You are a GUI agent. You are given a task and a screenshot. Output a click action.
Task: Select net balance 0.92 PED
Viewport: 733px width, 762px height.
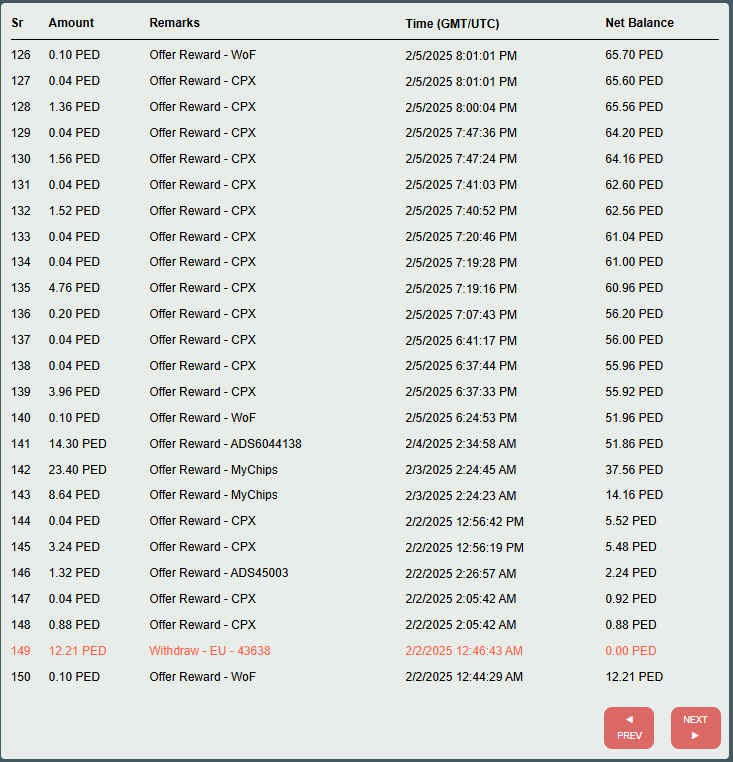pyautogui.click(x=631, y=599)
